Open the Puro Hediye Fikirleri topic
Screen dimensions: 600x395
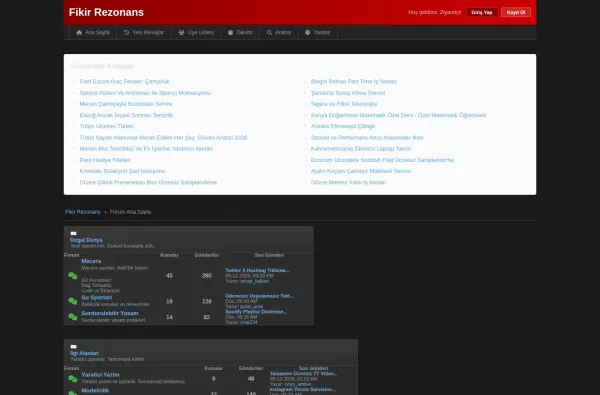[105, 160]
